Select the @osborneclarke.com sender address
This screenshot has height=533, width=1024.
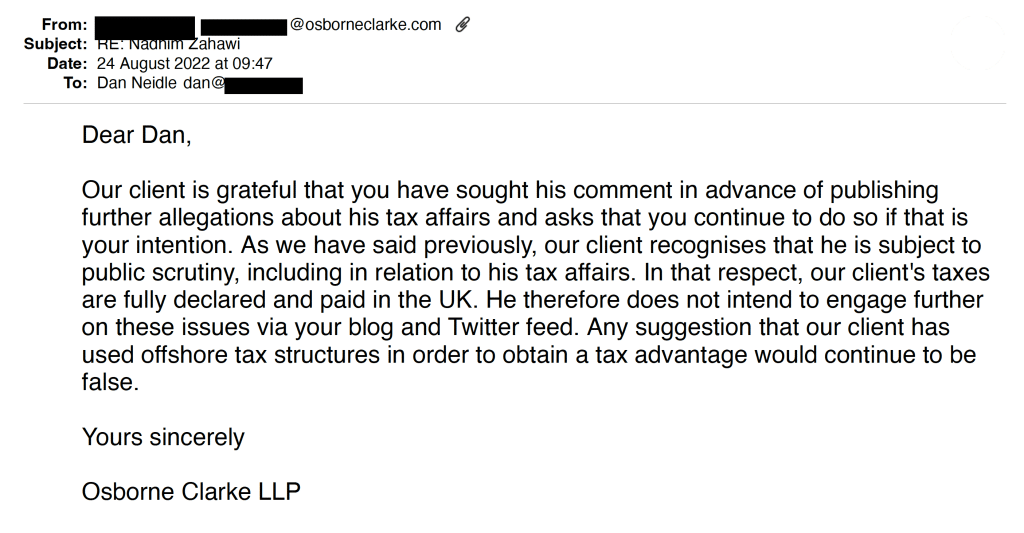click(x=365, y=25)
